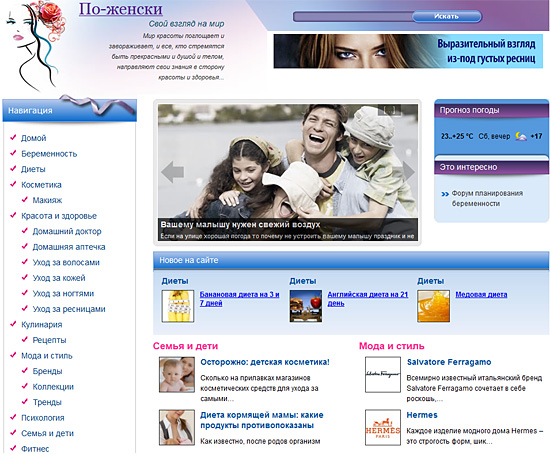
Task: Open Красота и здоровье section
Action: 59,216
